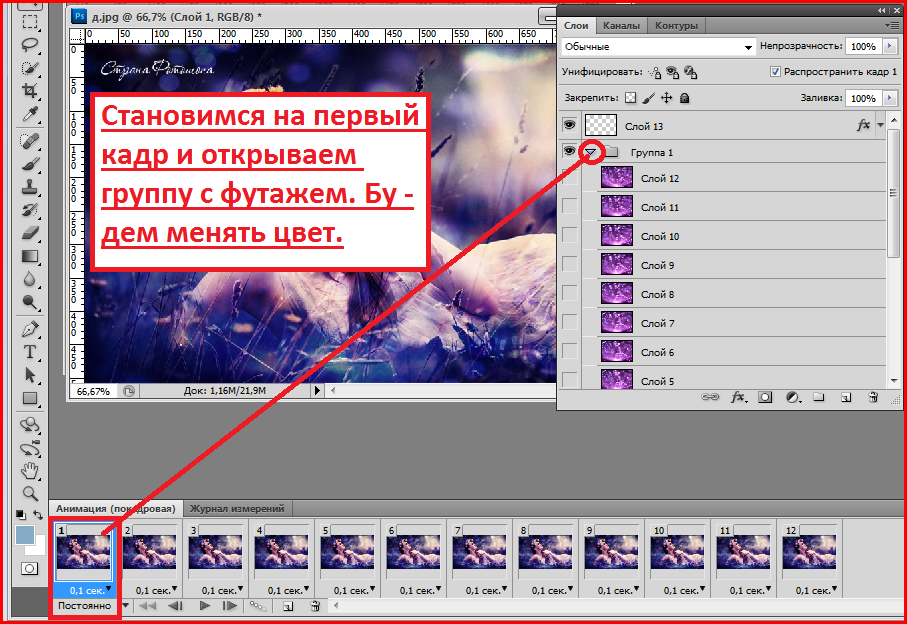Switch to the Контуры tab
This screenshot has height=624, width=907.
coord(676,25)
